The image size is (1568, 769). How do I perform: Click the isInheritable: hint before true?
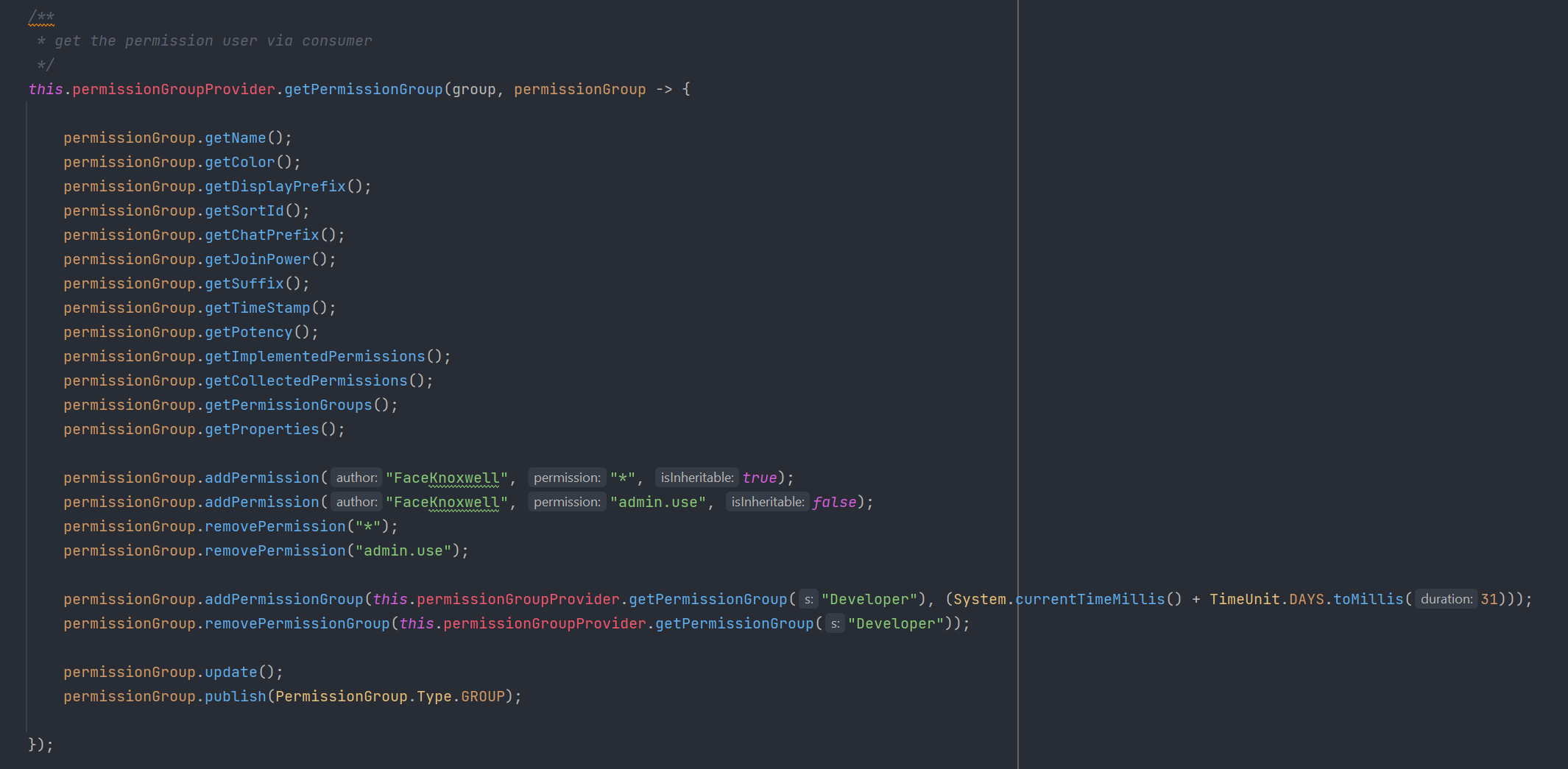point(697,478)
